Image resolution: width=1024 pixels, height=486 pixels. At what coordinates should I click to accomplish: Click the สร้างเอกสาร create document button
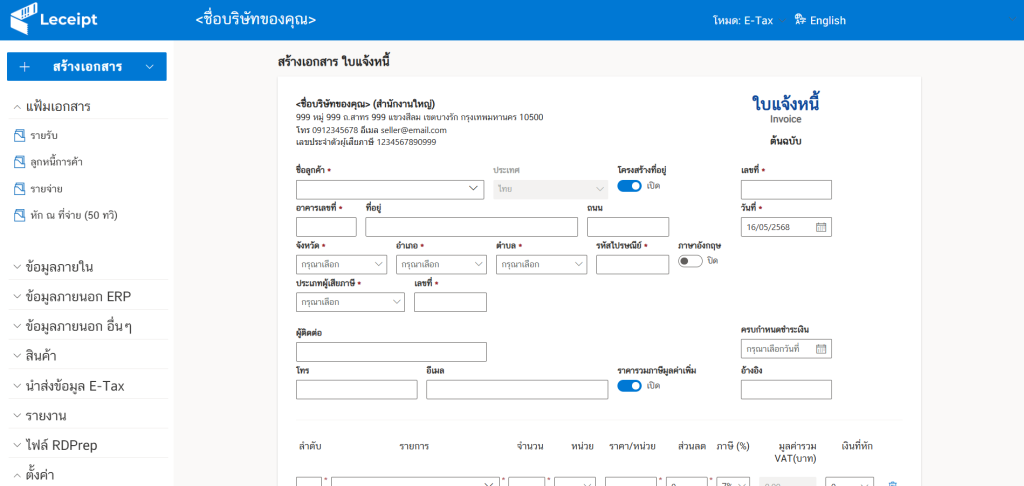[x=87, y=67]
